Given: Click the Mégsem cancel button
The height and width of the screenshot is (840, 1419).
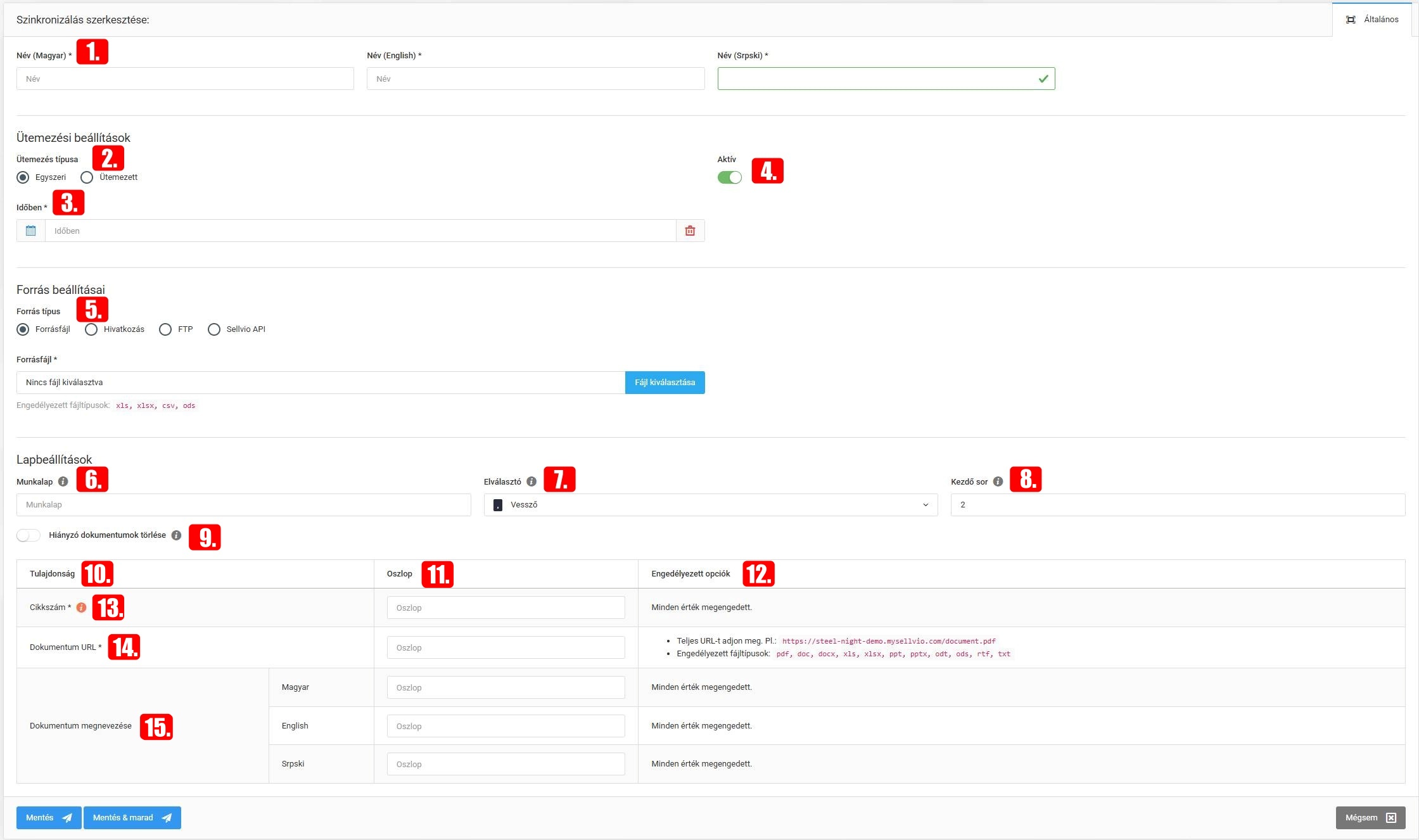Looking at the screenshot, I should click(1370, 818).
